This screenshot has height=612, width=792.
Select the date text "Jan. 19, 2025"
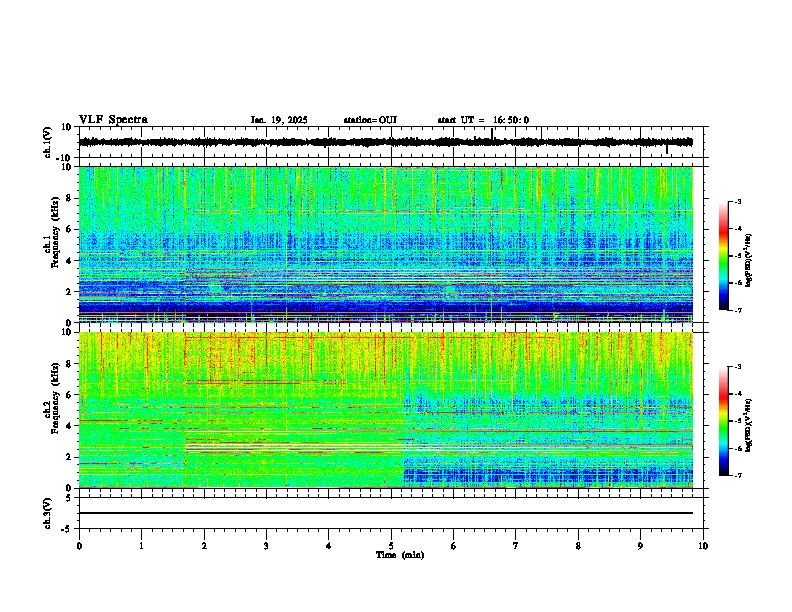pyautogui.click(x=279, y=120)
